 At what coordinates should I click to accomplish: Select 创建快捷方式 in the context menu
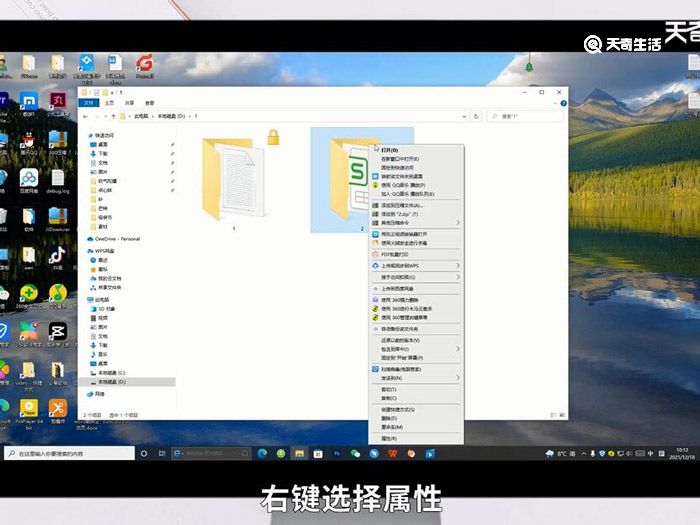click(416, 409)
